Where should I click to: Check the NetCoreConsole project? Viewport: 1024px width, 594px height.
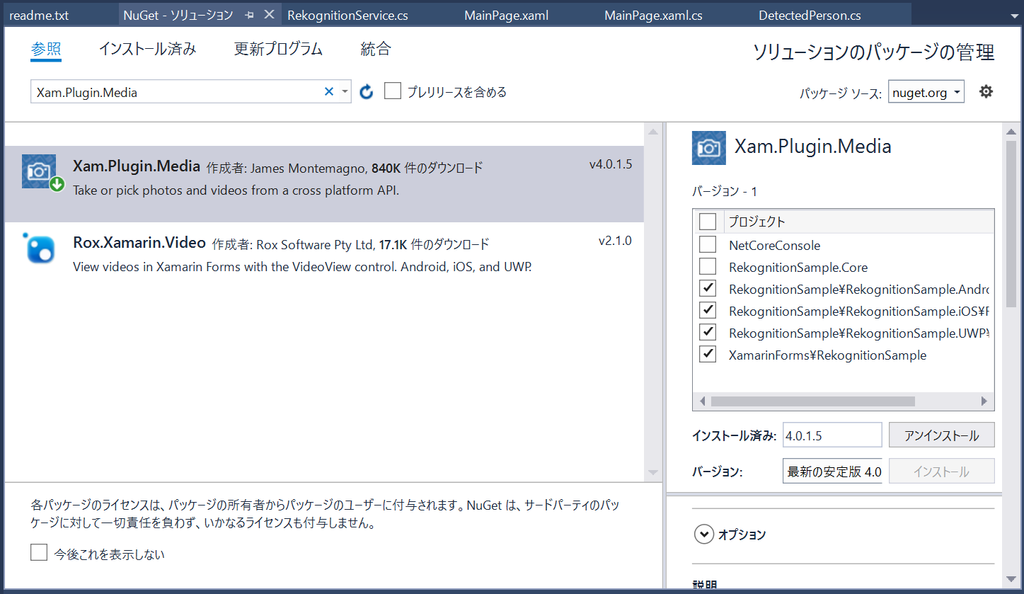tap(707, 244)
